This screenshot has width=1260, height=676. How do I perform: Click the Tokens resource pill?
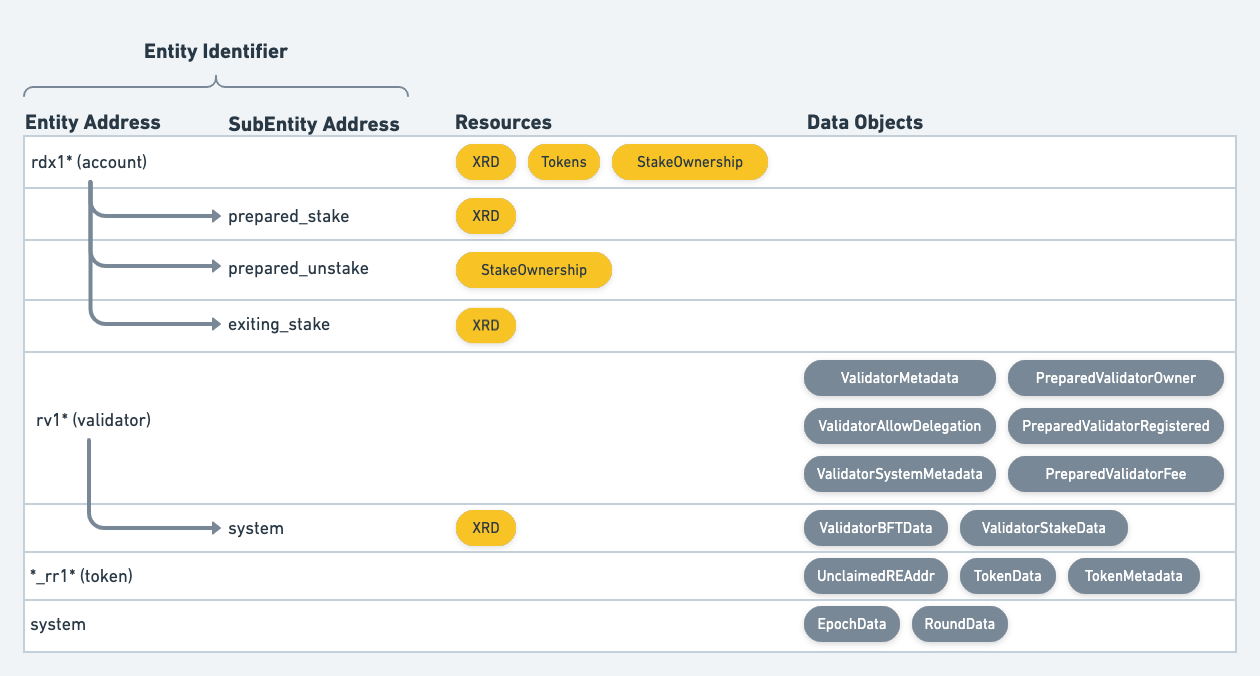tap(564, 162)
